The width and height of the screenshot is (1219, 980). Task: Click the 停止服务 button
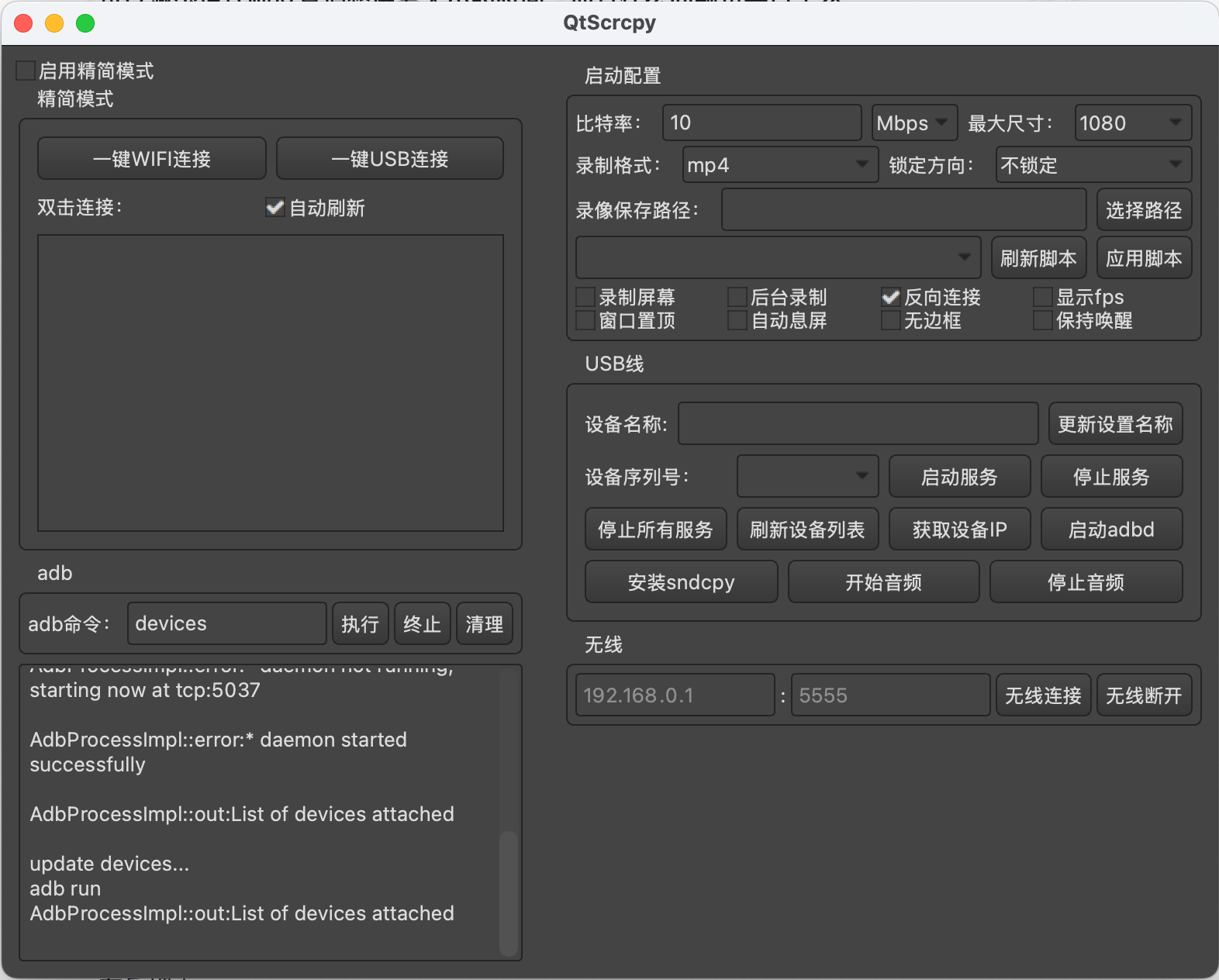[x=1112, y=477]
